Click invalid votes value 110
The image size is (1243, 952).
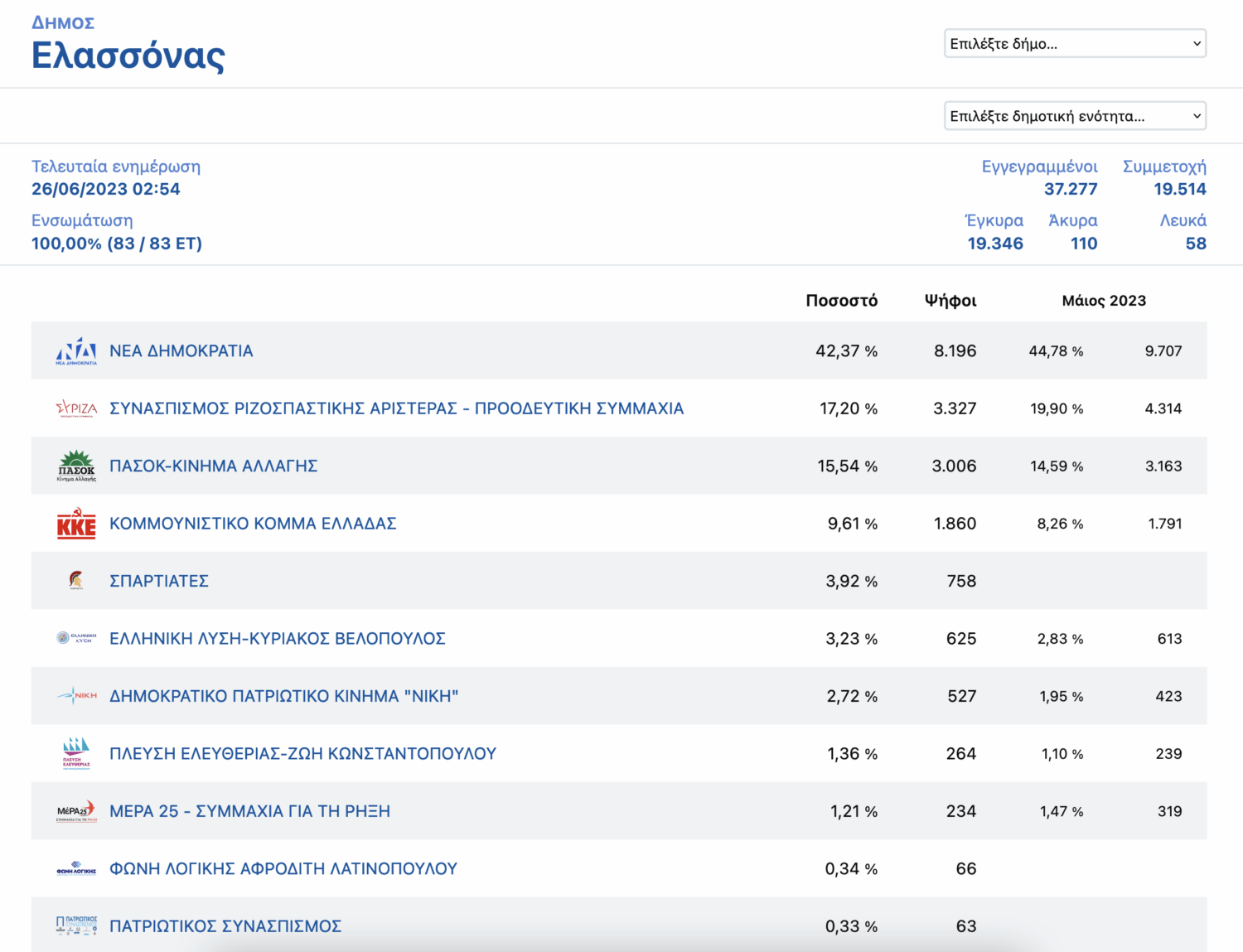[x=1084, y=244]
